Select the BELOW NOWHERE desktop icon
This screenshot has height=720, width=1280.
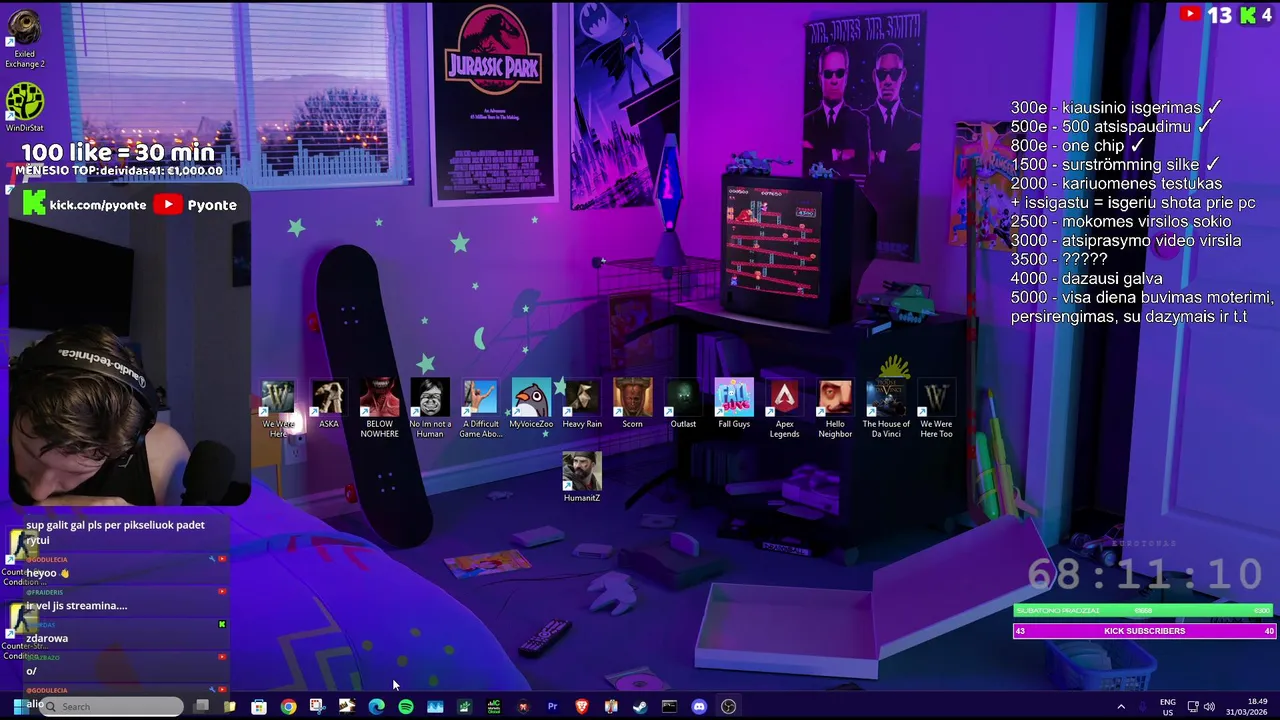[379, 409]
